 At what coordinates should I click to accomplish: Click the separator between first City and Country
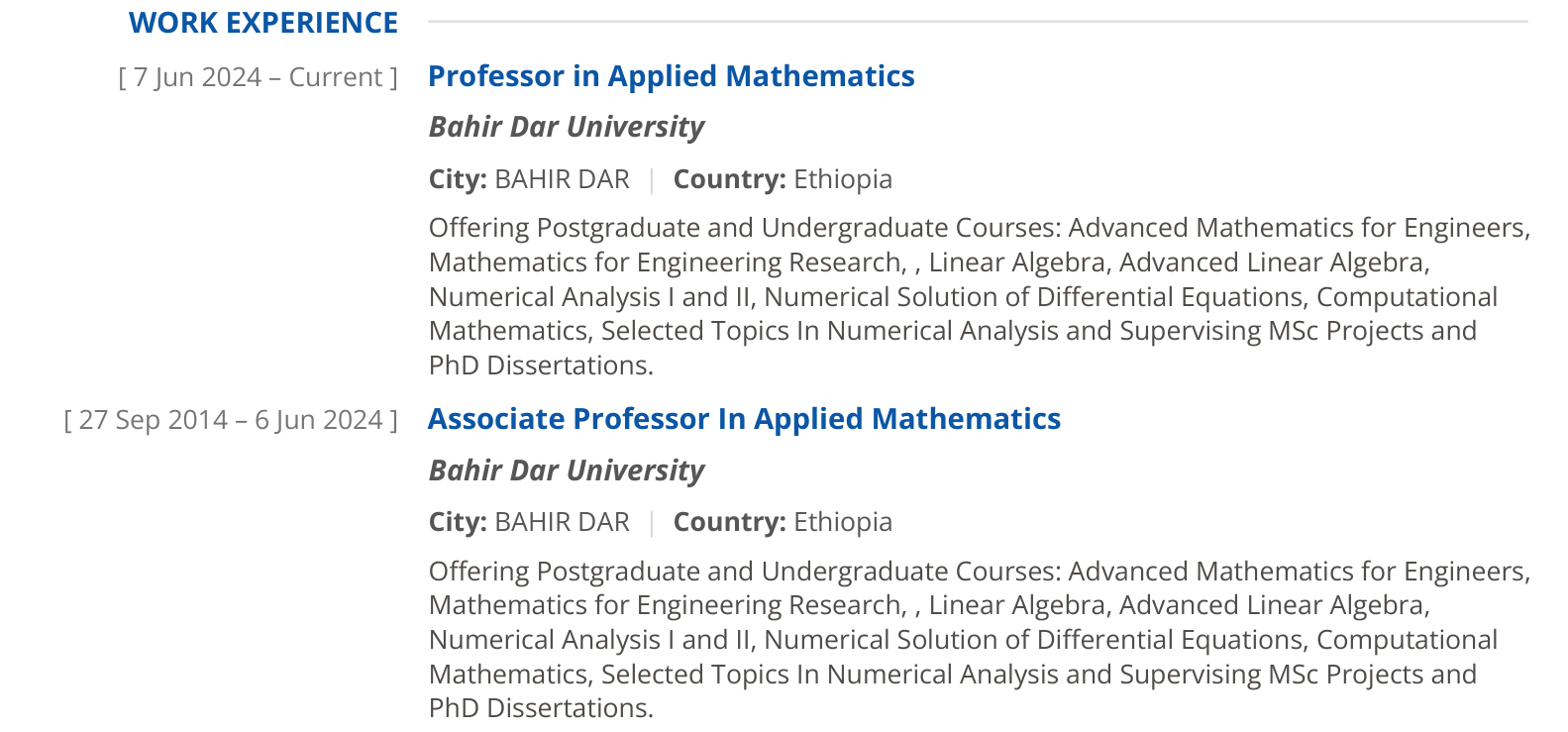[x=652, y=180]
